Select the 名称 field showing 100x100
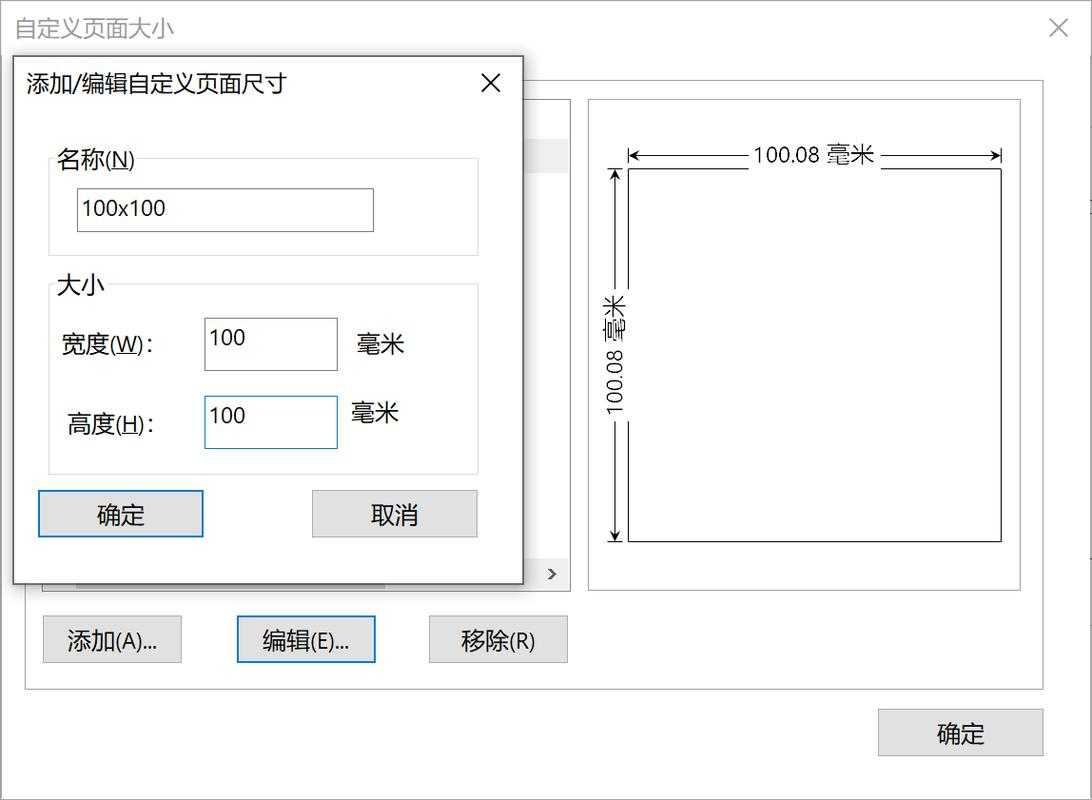This screenshot has width=1092, height=800. pos(224,210)
